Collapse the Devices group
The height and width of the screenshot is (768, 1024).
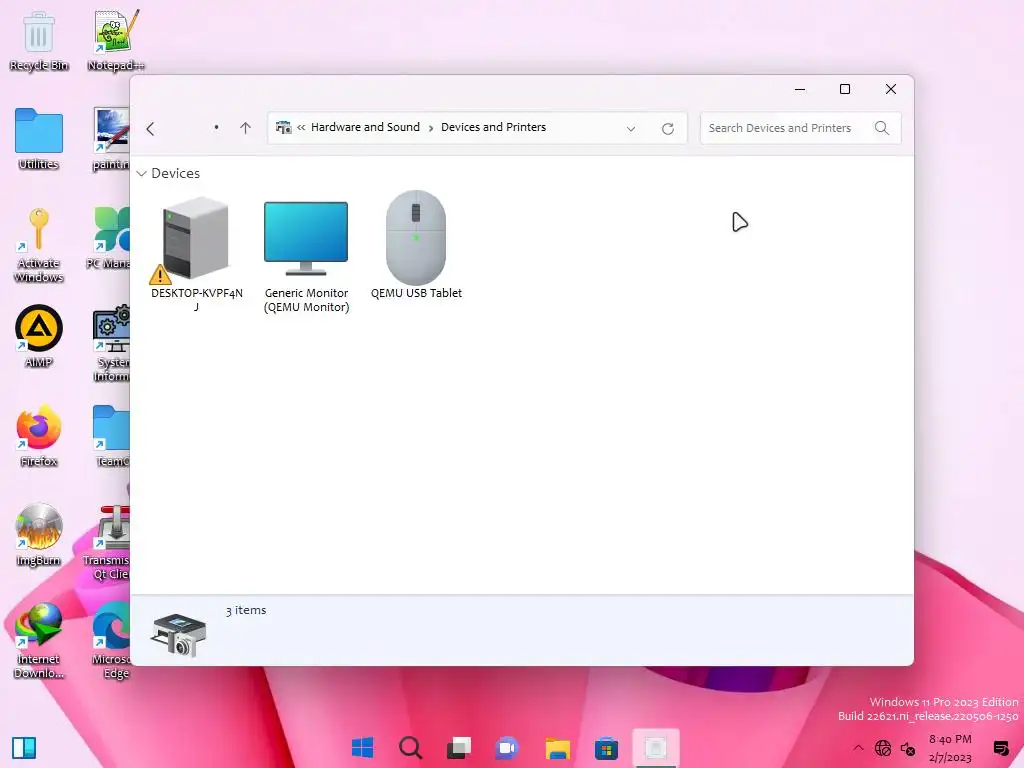(142, 174)
